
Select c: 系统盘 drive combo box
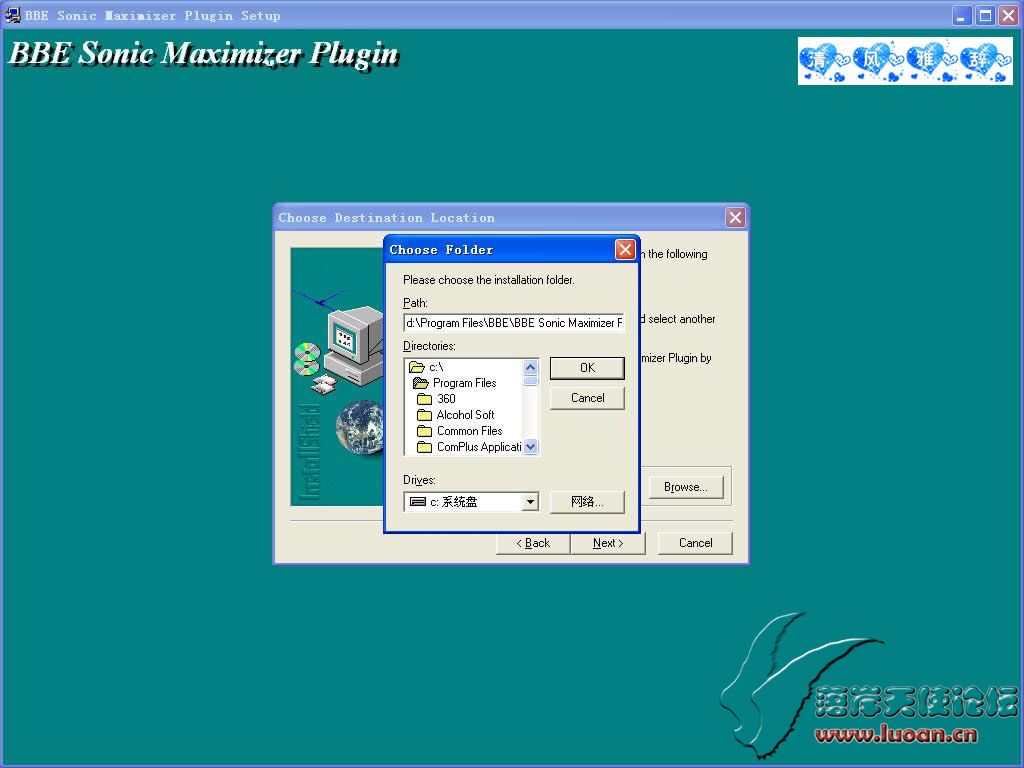[471, 502]
